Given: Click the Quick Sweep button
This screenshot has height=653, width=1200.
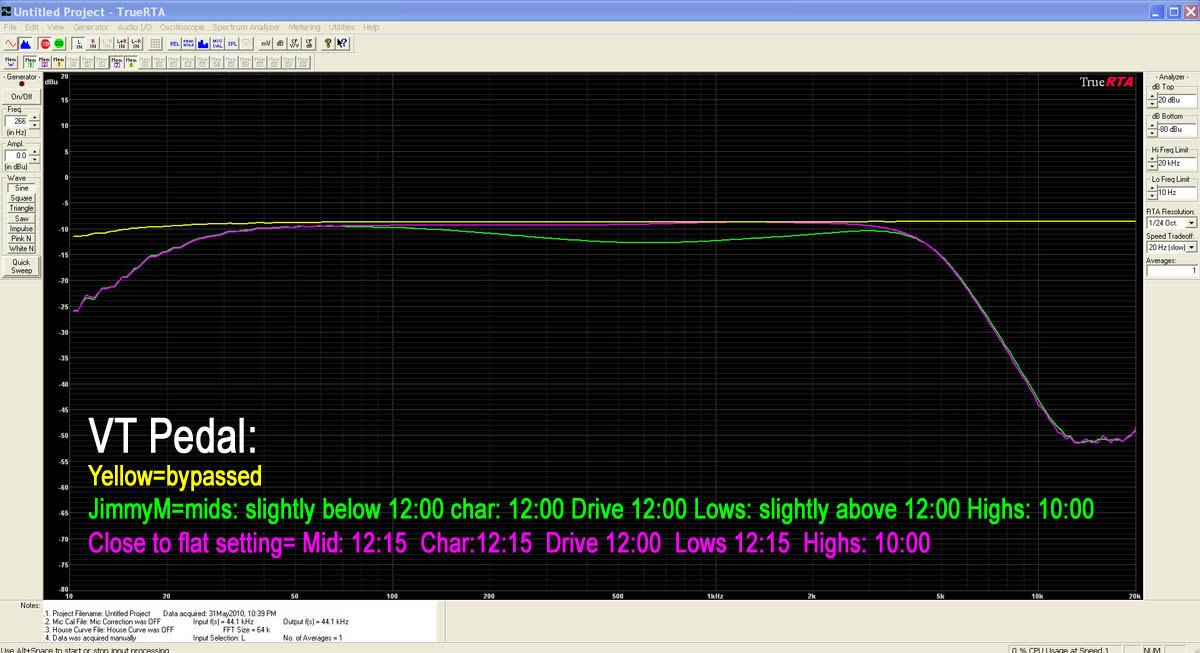Looking at the screenshot, I should click(x=21, y=266).
